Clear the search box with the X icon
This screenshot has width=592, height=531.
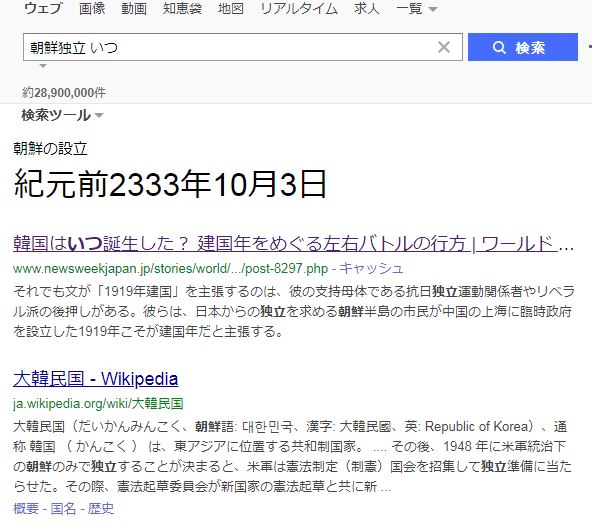[x=444, y=47]
